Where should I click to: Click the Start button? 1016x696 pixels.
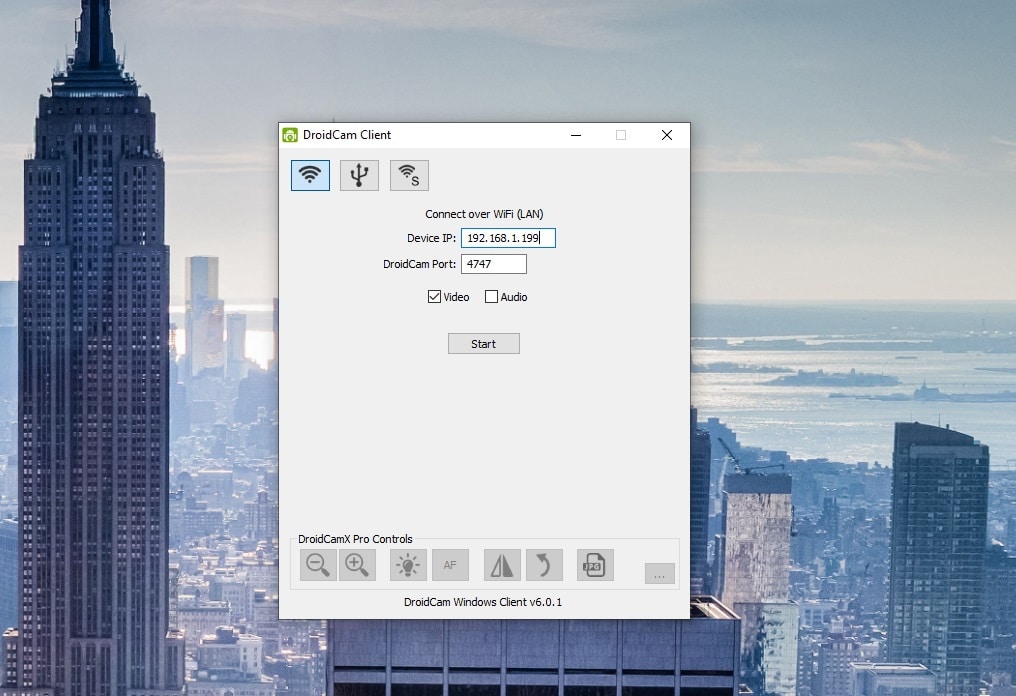(x=484, y=343)
